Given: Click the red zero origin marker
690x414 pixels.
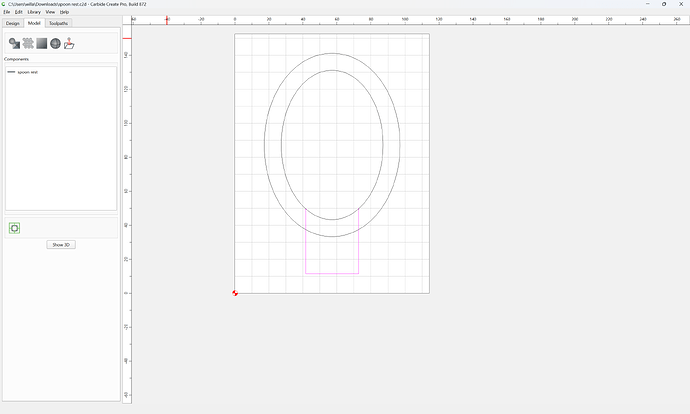Looking at the screenshot, I should pyautogui.click(x=235, y=293).
